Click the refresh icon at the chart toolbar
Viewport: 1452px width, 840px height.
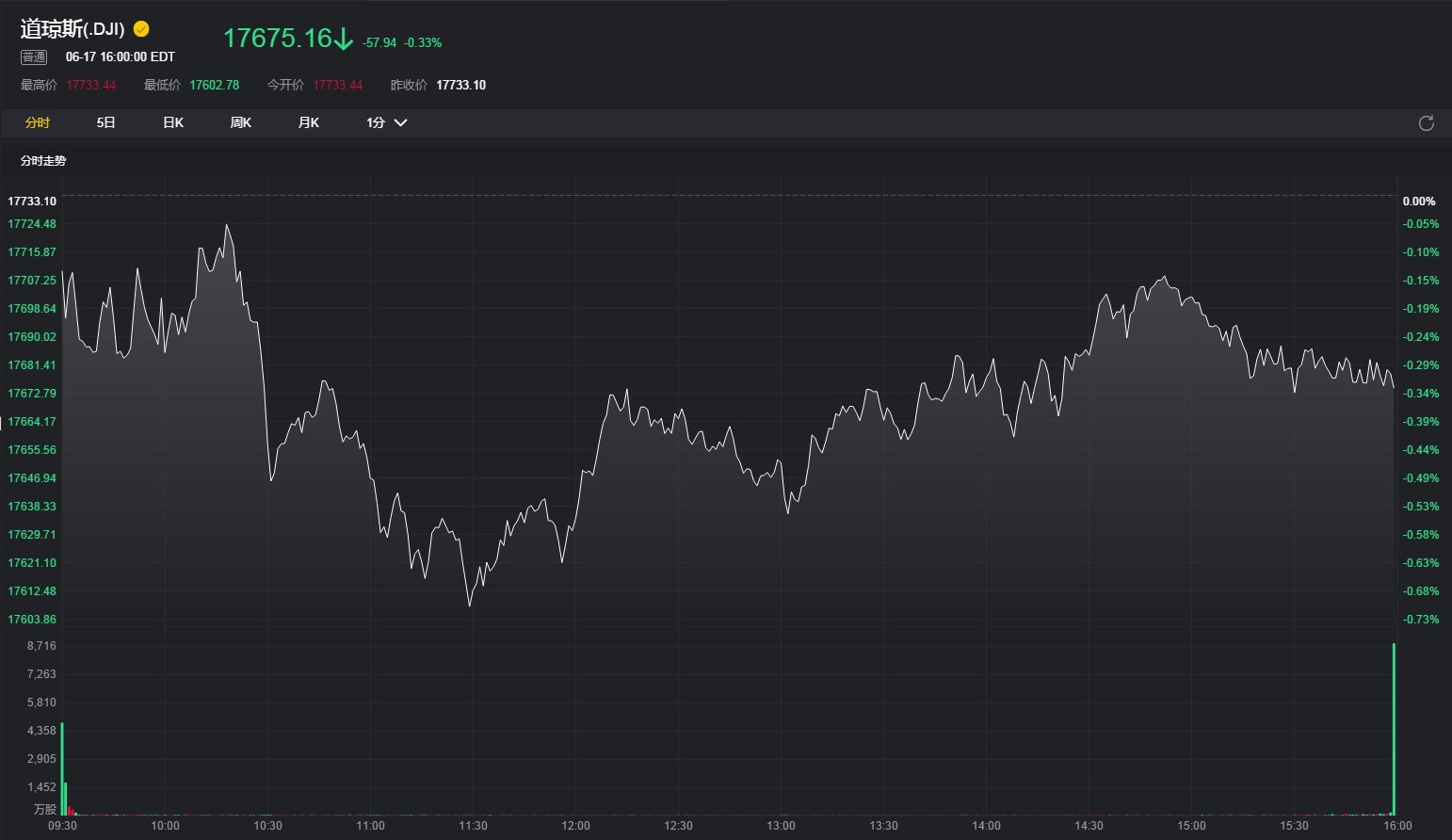[x=1427, y=123]
